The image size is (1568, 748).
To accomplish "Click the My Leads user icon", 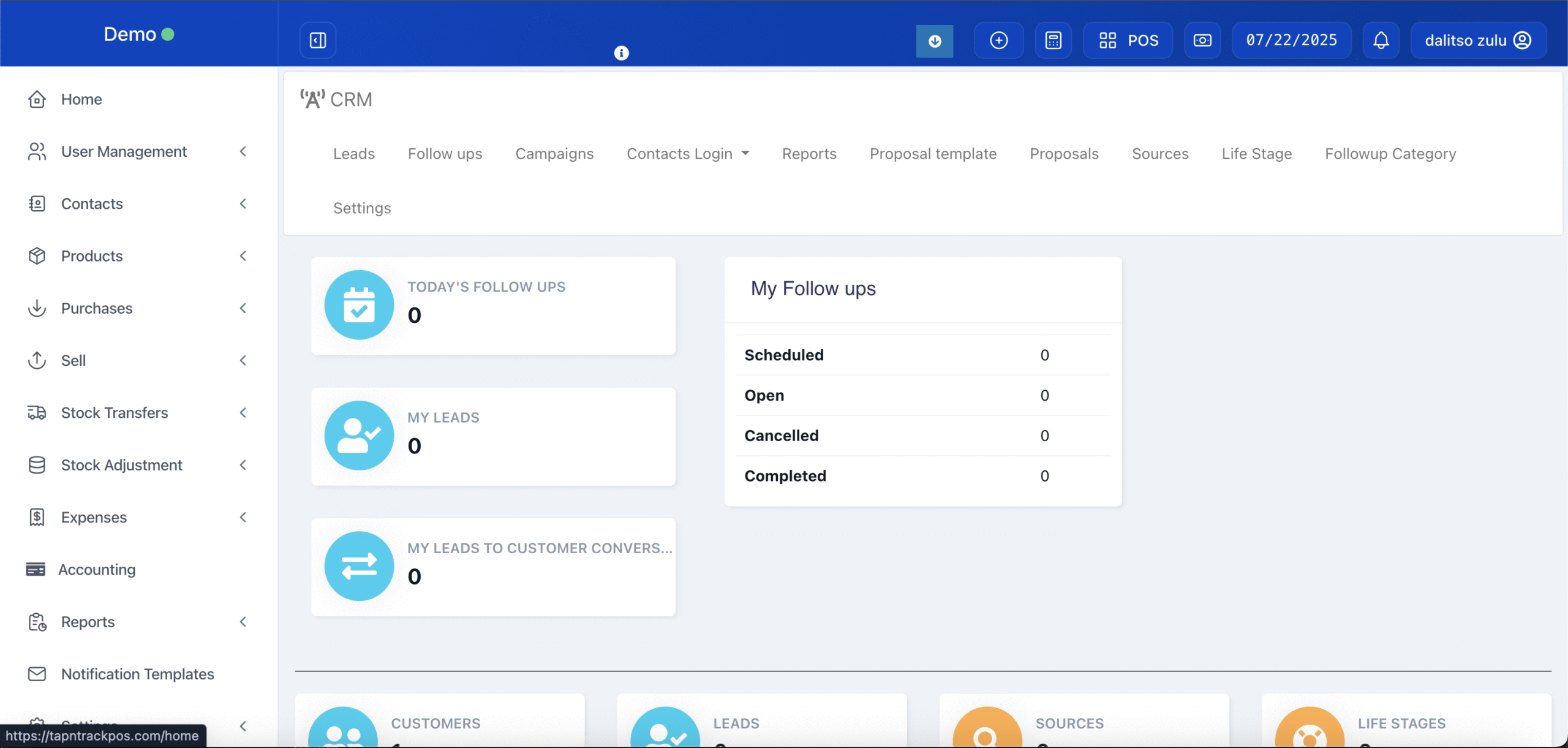I will (359, 436).
